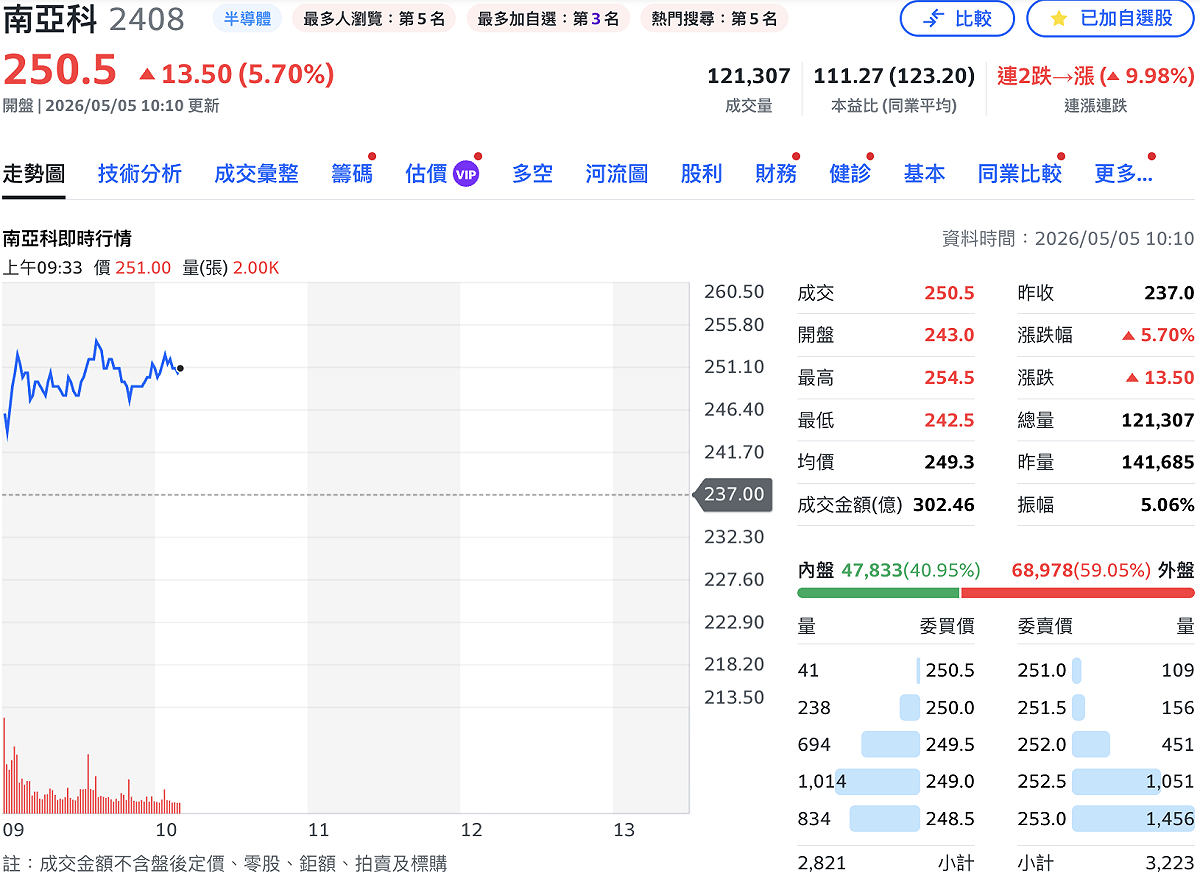
Task: Click the 昨量 value 141,685
Action: click(x=1158, y=462)
